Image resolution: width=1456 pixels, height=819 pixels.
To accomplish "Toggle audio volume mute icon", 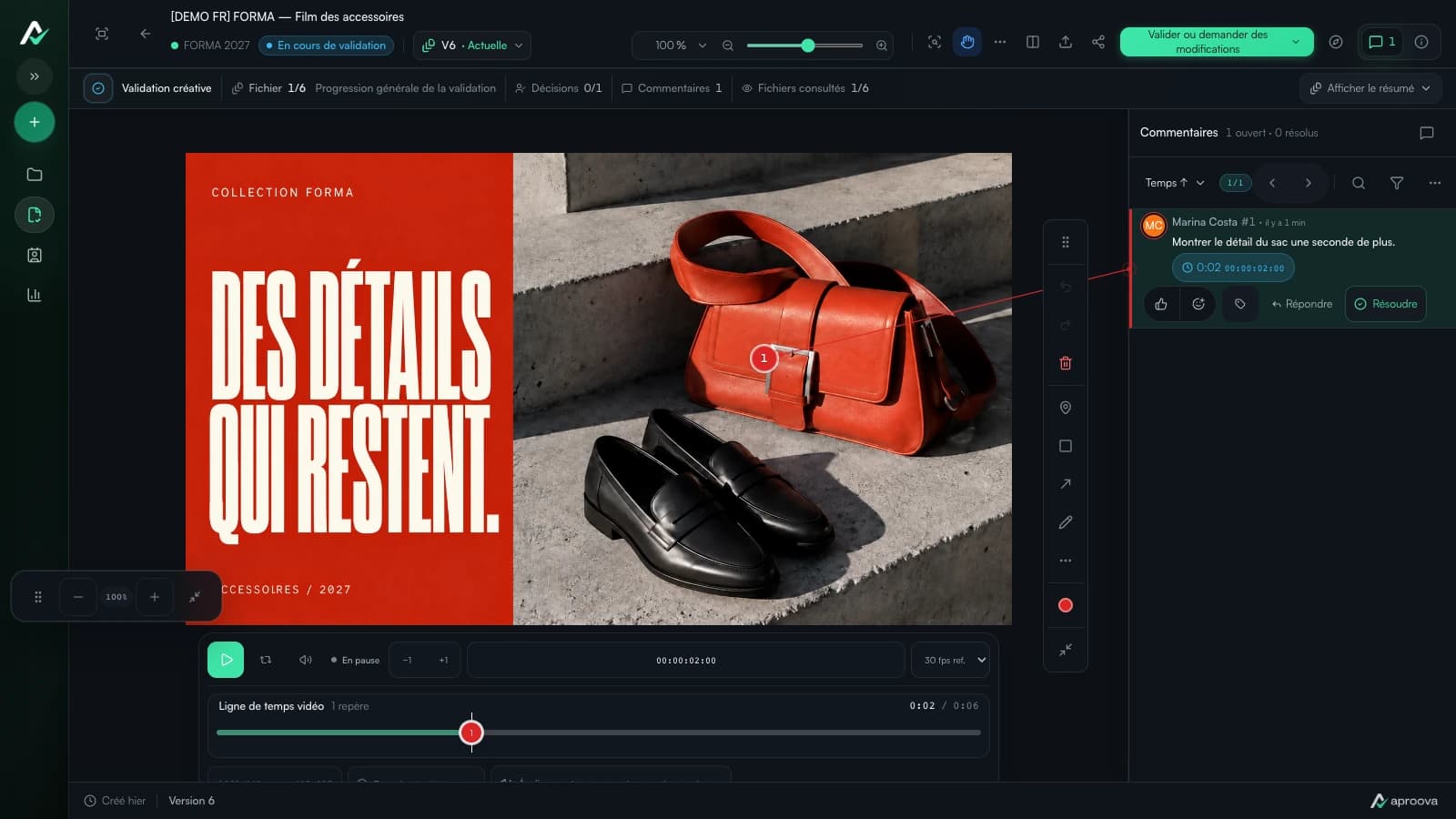I will click(306, 660).
